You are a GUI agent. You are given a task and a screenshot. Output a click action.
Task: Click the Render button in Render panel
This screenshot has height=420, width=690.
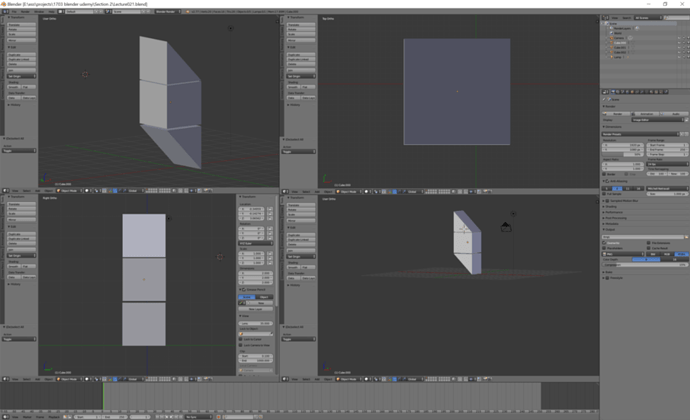tap(617, 114)
